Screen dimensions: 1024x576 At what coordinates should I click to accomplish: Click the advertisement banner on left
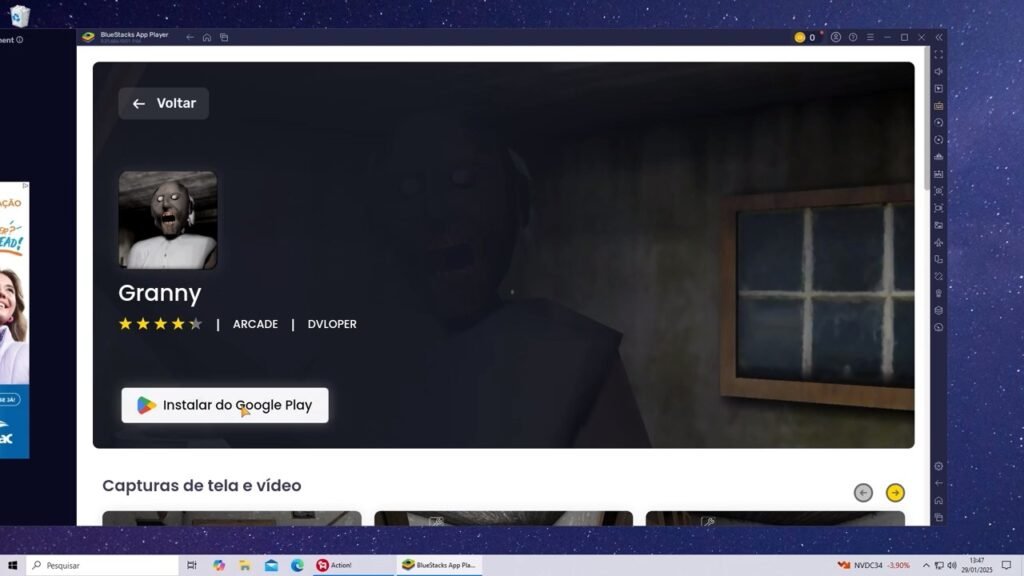point(14,320)
